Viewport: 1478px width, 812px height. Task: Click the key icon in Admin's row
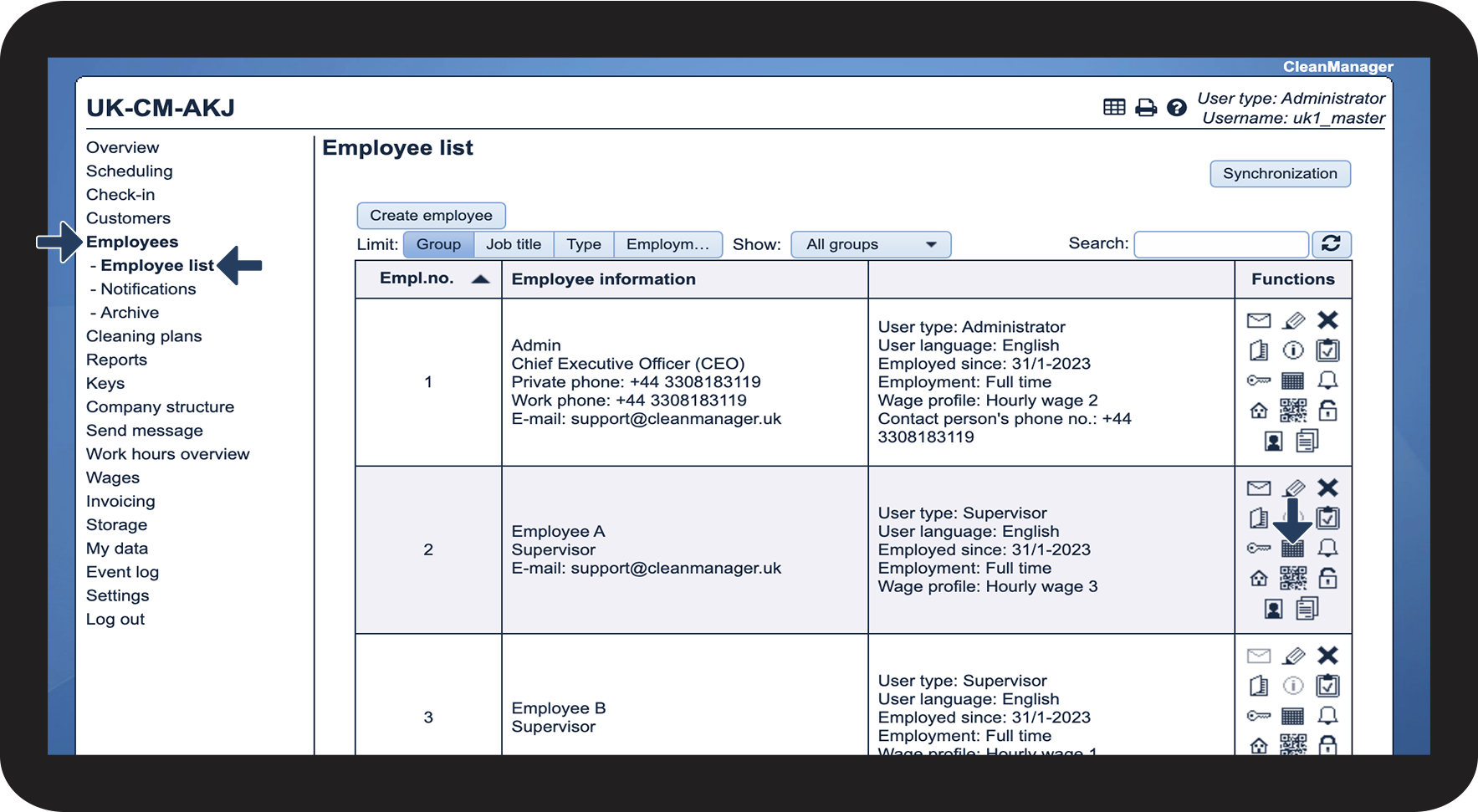coord(1258,380)
